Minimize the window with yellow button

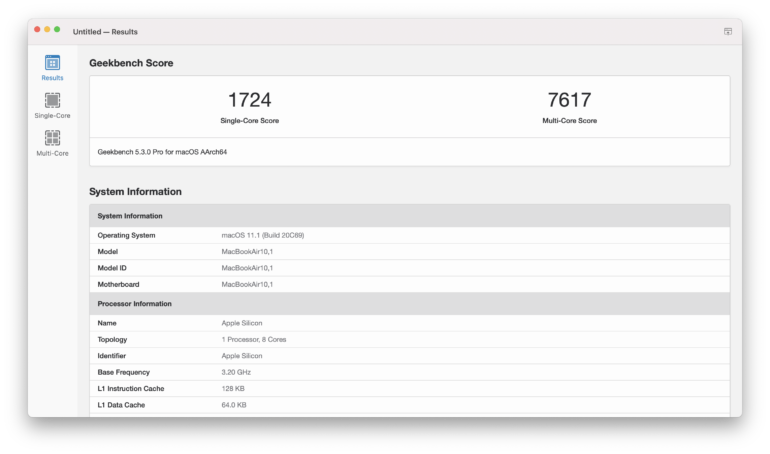(47, 30)
